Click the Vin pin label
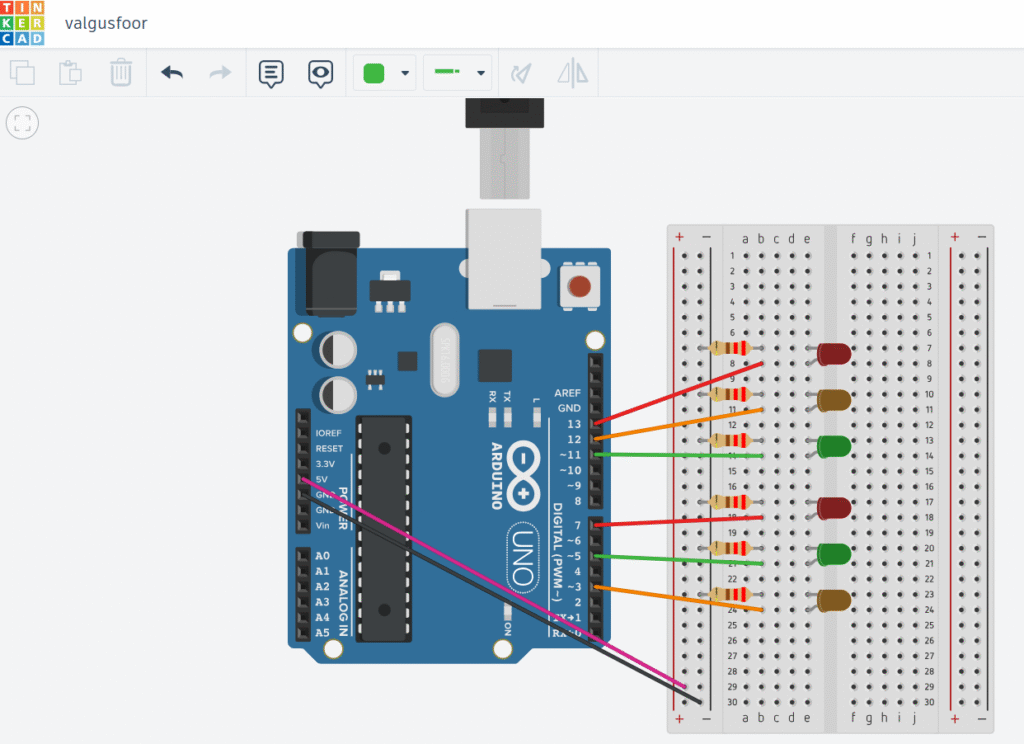The height and width of the screenshot is (744, 1024). click(x=323, y=525)
